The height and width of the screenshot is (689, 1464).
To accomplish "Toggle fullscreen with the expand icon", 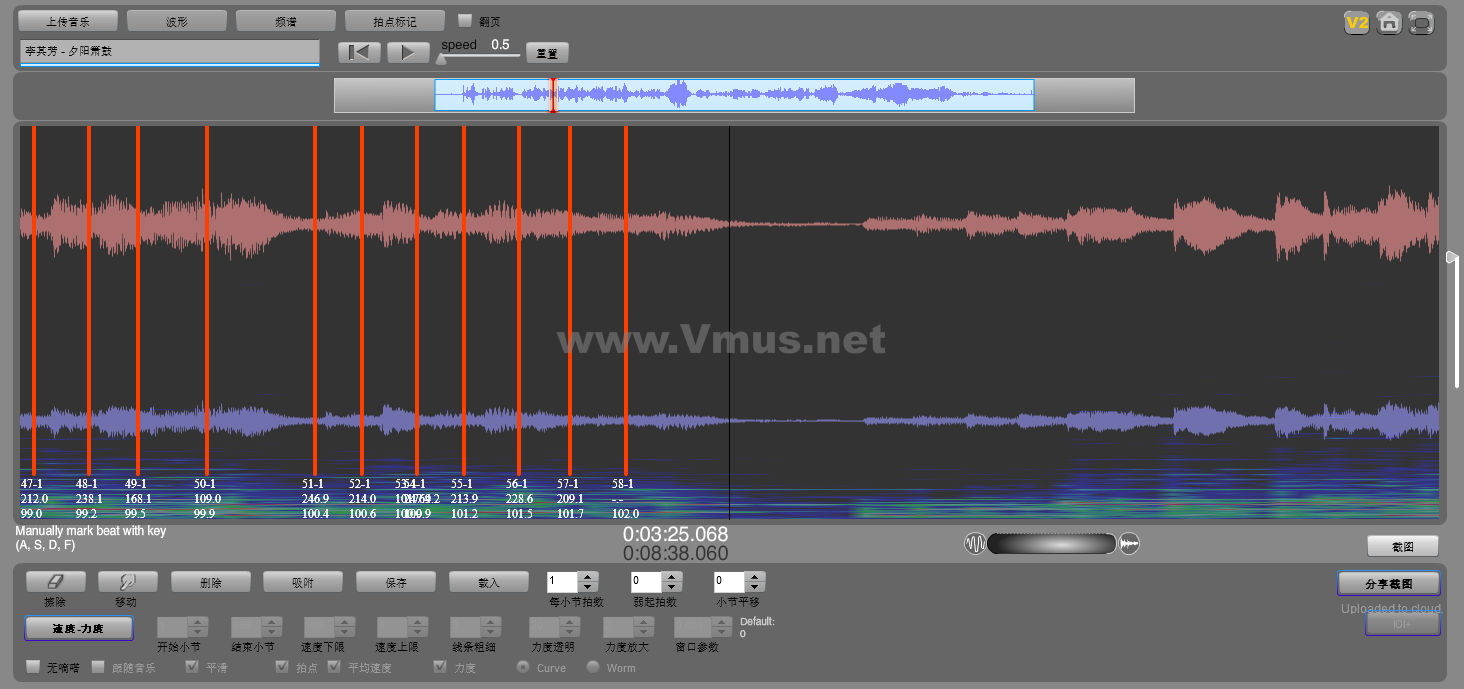I will [1421, 22].
